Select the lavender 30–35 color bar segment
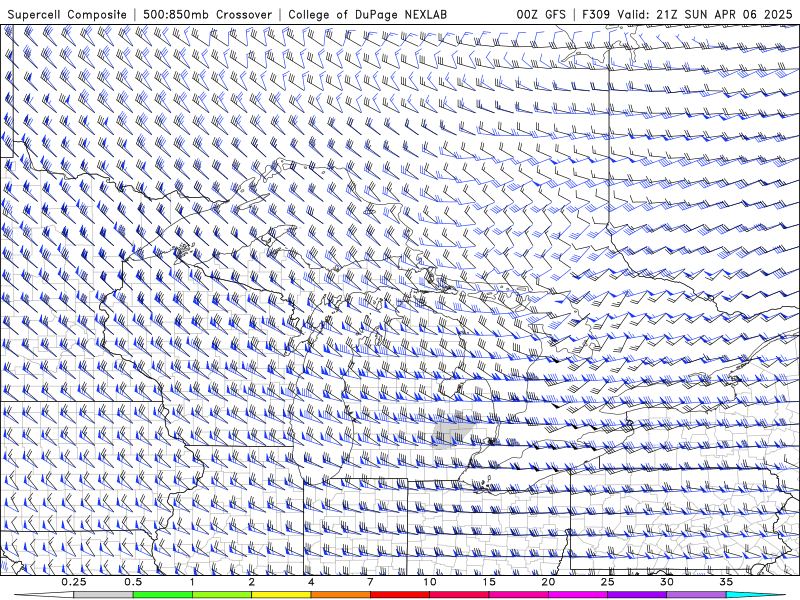This screenshot has width=800, height=600. (696, 595)
